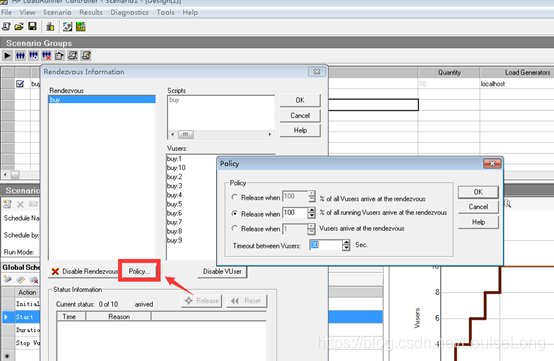Open the Help menu
Viewport: 554px width, 361px height.
[190, 12]
